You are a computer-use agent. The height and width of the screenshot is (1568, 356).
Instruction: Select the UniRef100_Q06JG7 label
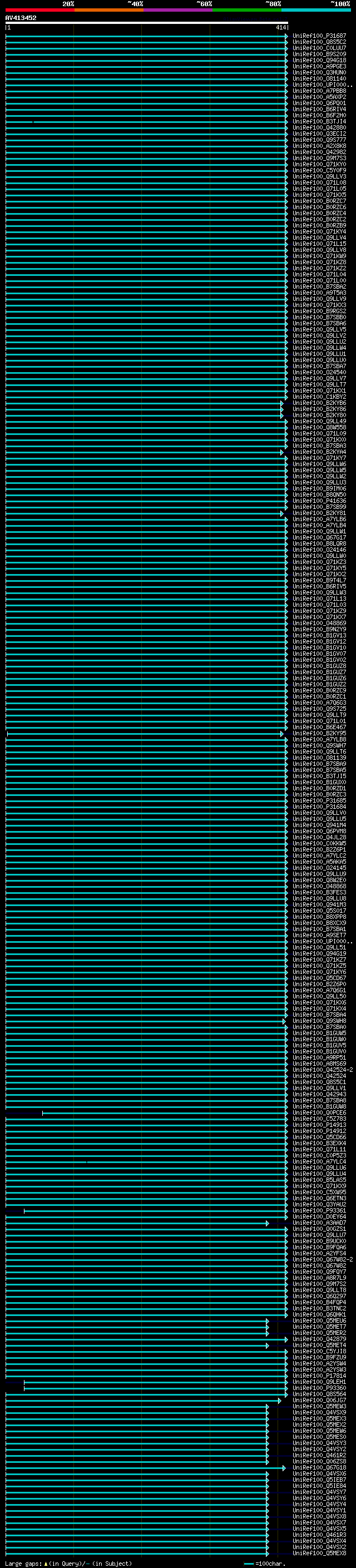(x=319, y=1401)
